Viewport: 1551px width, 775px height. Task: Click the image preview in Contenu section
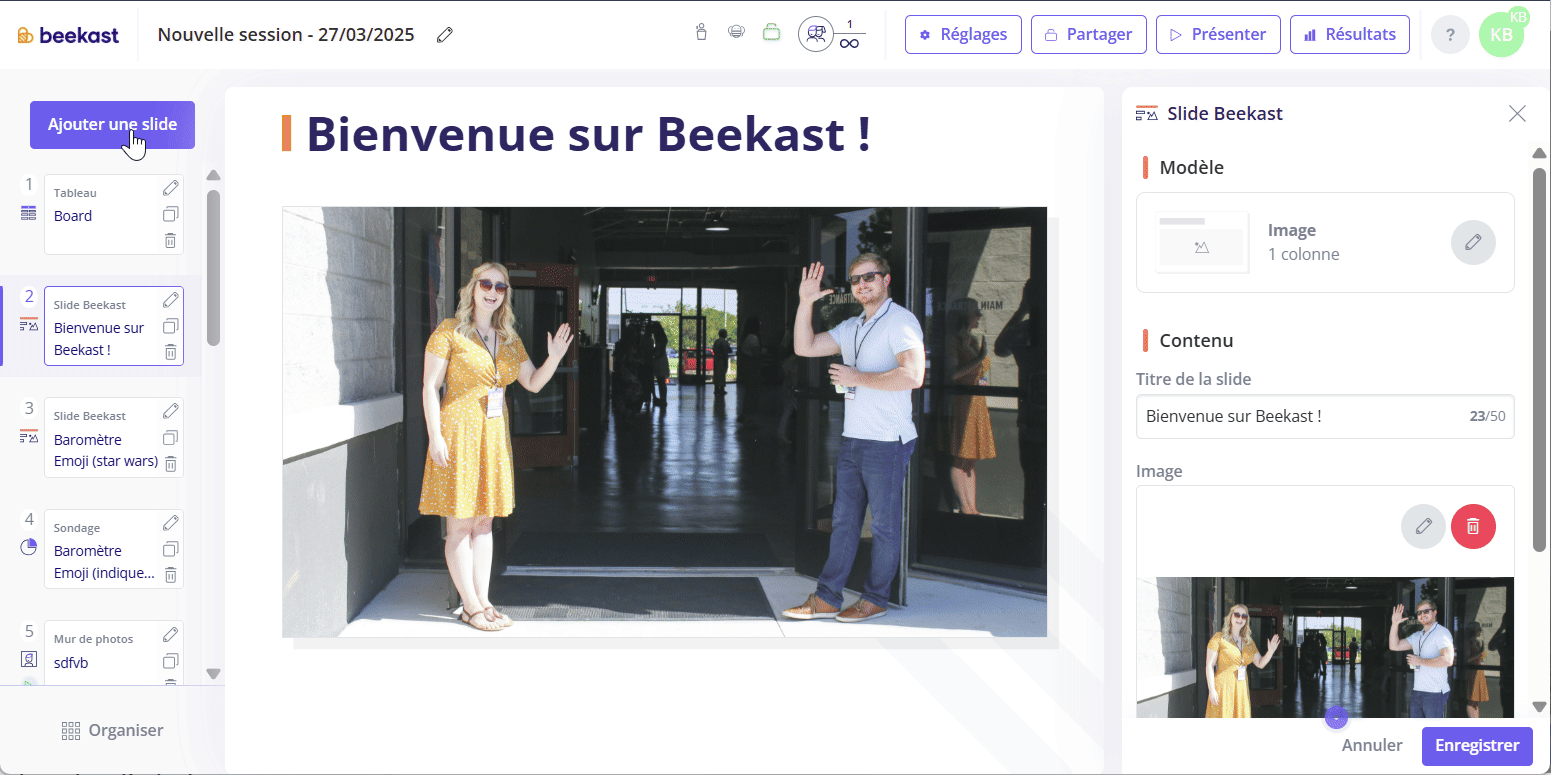1325,647
